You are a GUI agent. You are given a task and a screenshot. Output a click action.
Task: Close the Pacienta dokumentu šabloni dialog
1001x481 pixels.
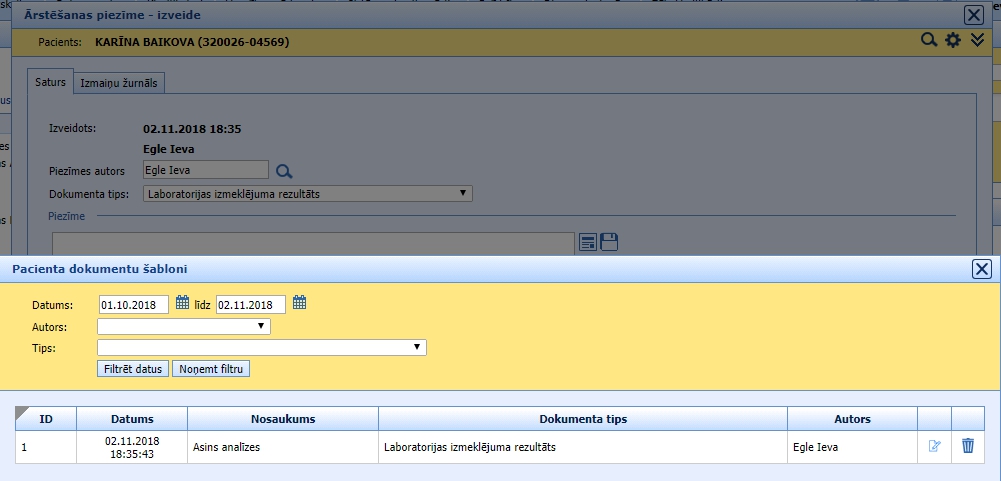point(982,269)
